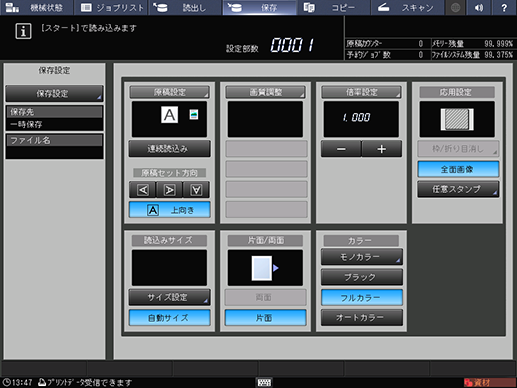The image size is (517, 388).
Task: Click the 設定部数 copy count 0001
Action: point(293,45)
